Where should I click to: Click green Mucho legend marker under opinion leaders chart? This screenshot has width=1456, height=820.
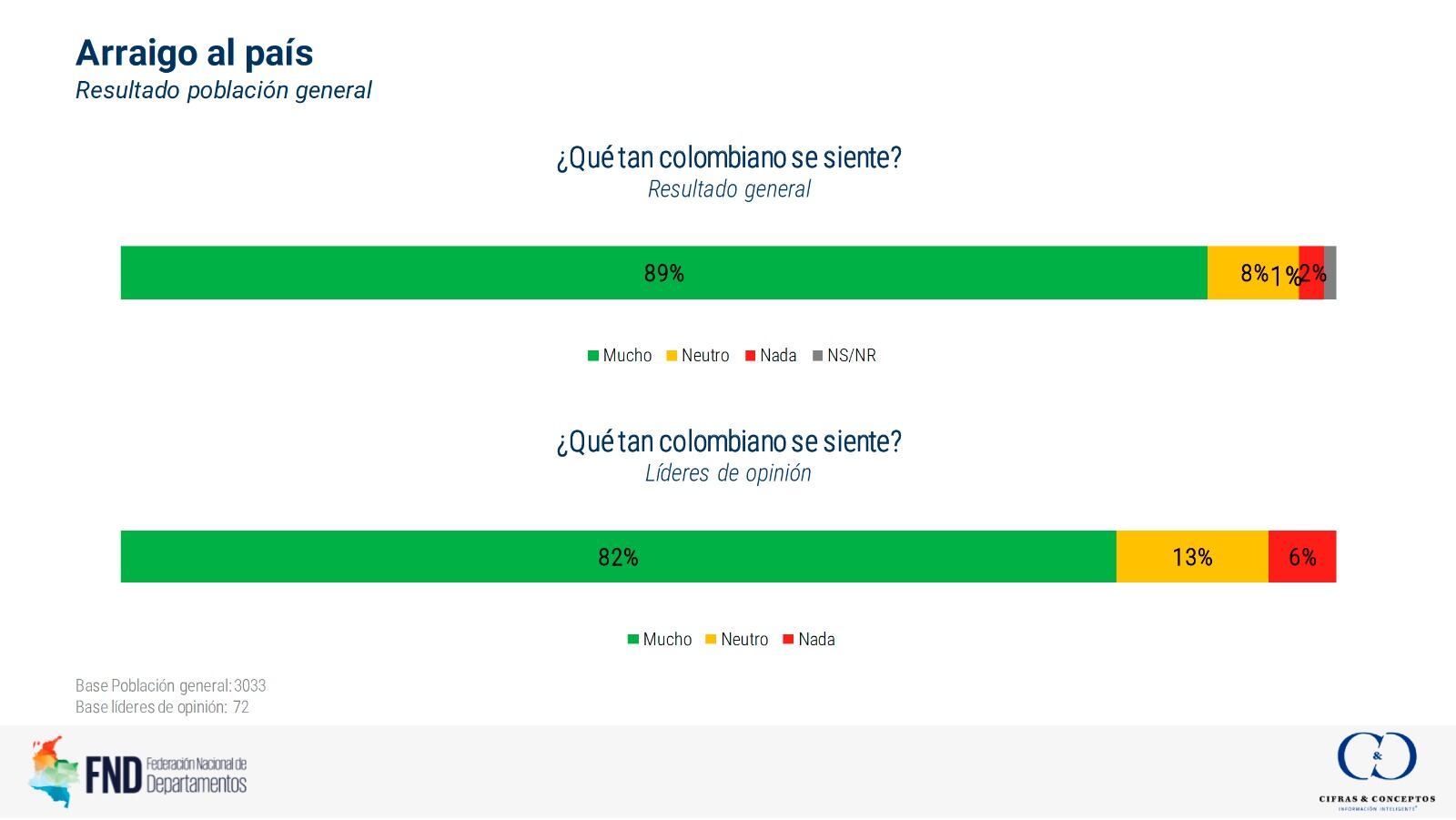633,640
